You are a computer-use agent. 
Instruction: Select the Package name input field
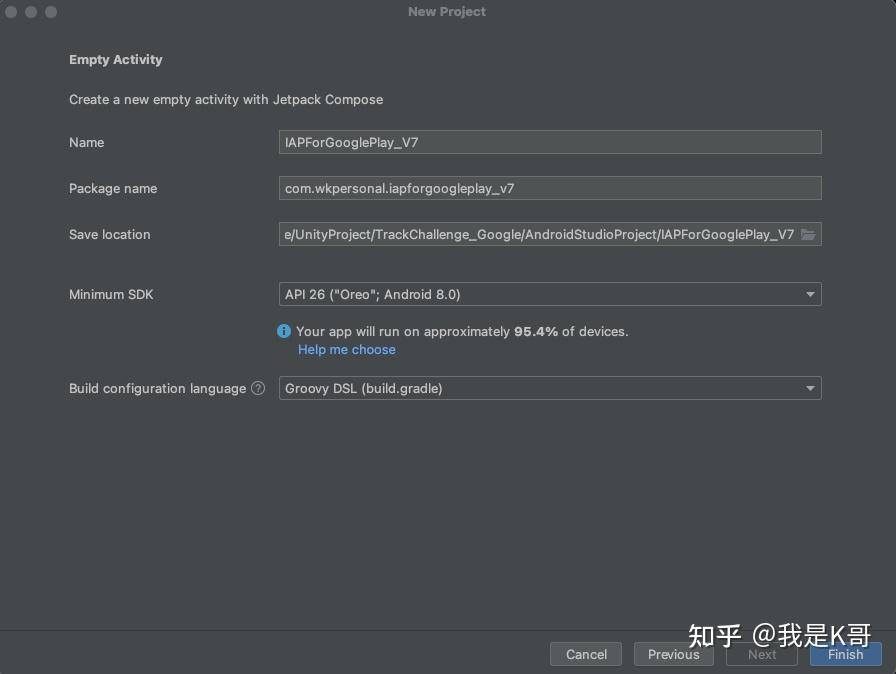[550, 187]
